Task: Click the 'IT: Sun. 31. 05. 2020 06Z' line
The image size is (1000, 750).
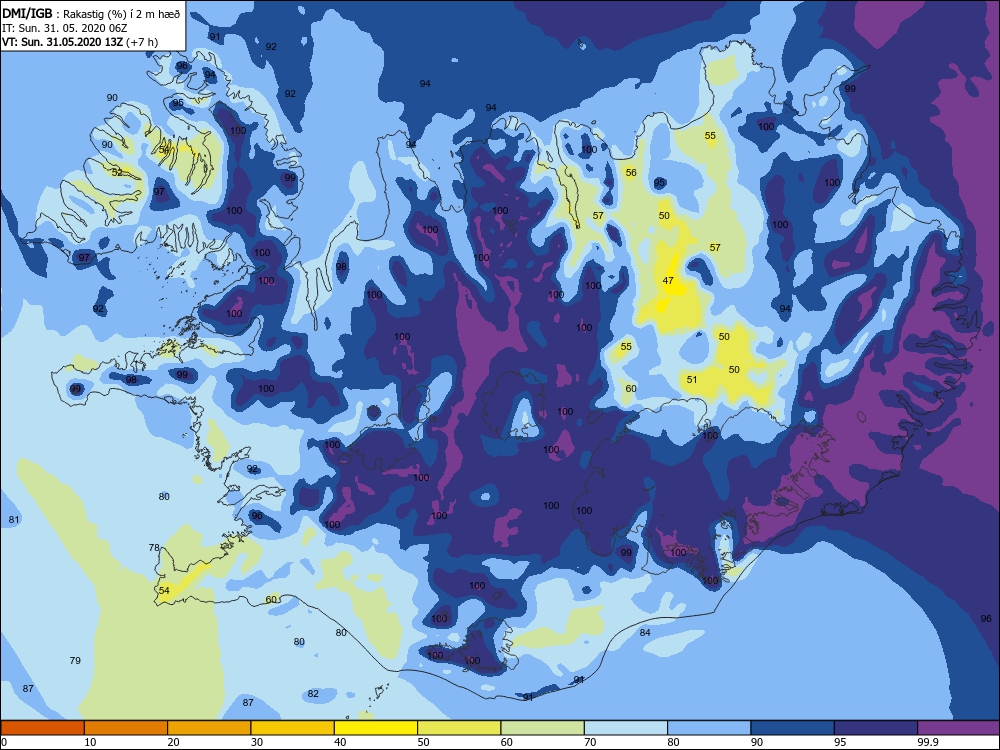Action: (x=64, y=28)
